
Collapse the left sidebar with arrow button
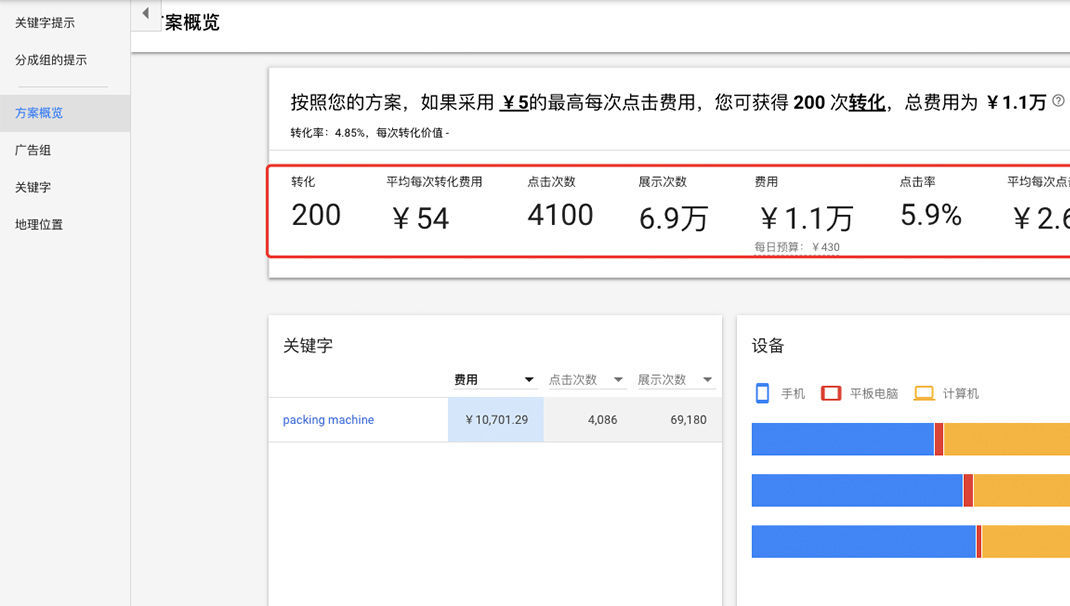tap(146, 14)
